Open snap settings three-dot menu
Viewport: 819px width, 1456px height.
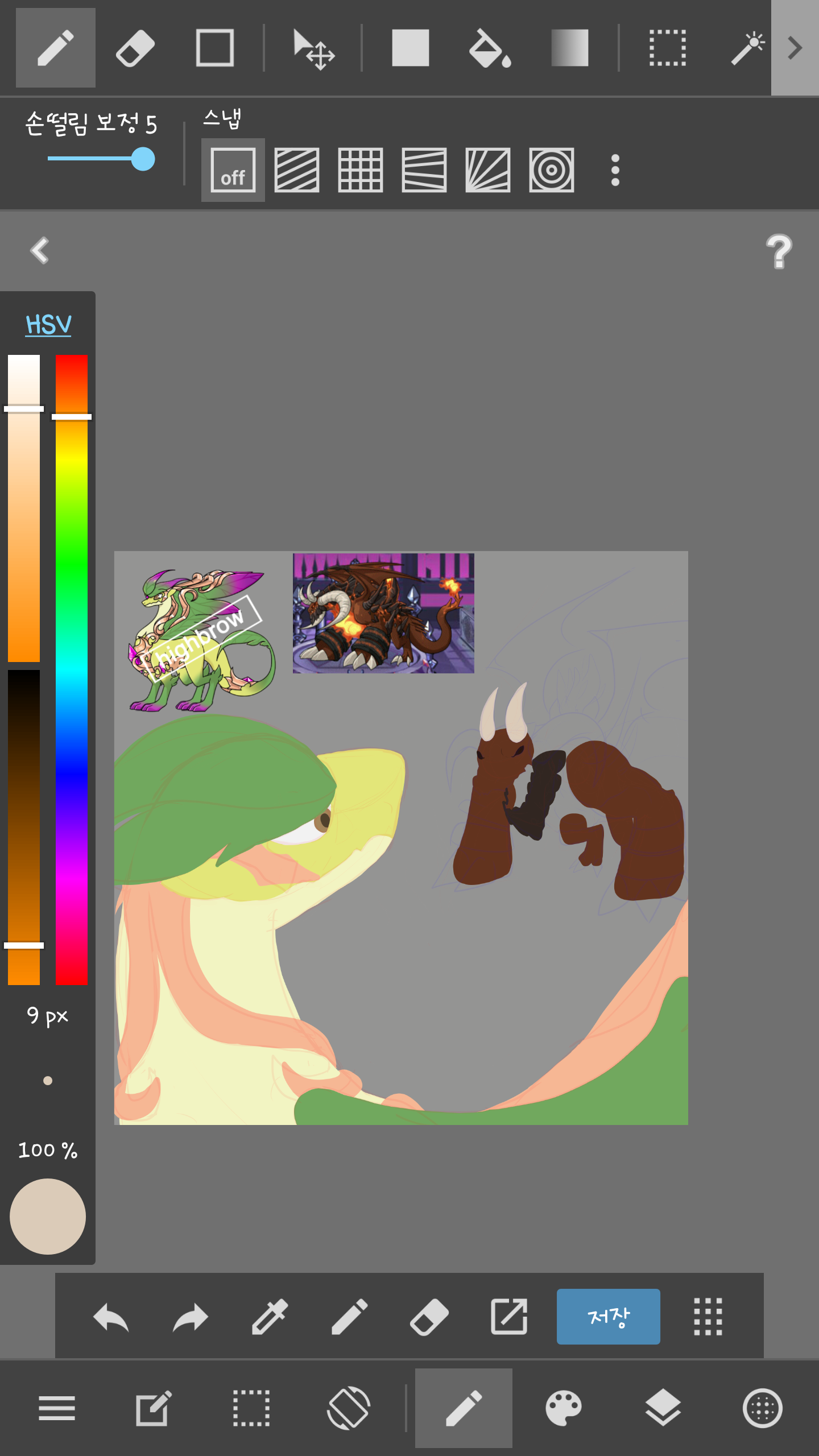[615, 170]
